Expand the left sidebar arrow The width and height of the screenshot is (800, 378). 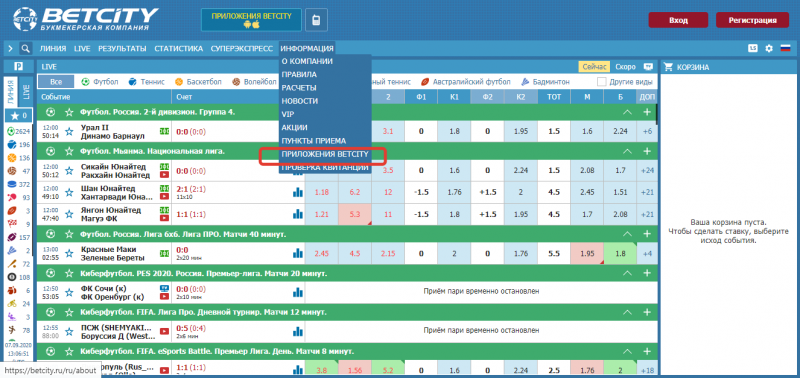pos(10,48)
